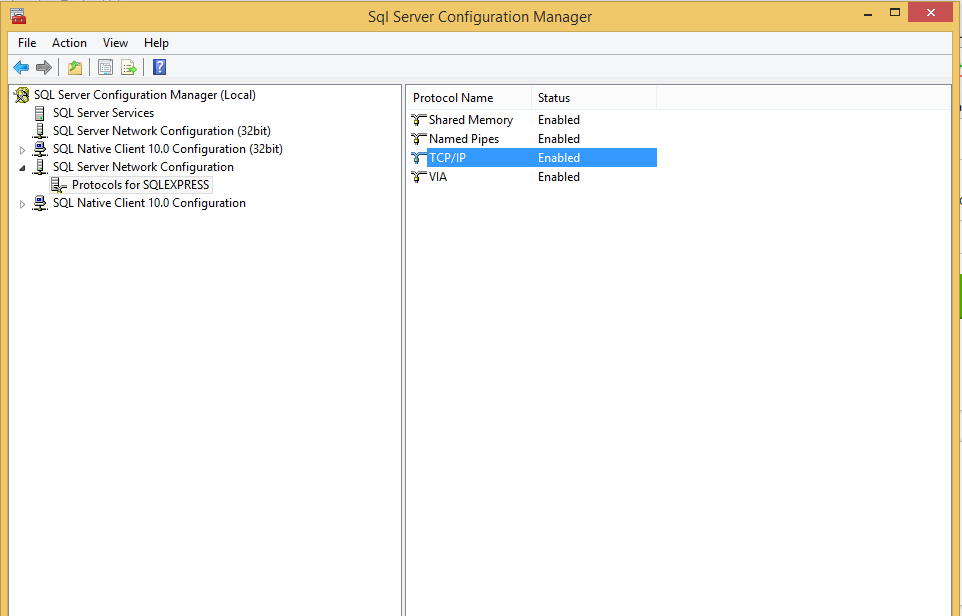Click the Protocol Name column header
The height and width of the screenshot is (616, 962).
point(453,97)
